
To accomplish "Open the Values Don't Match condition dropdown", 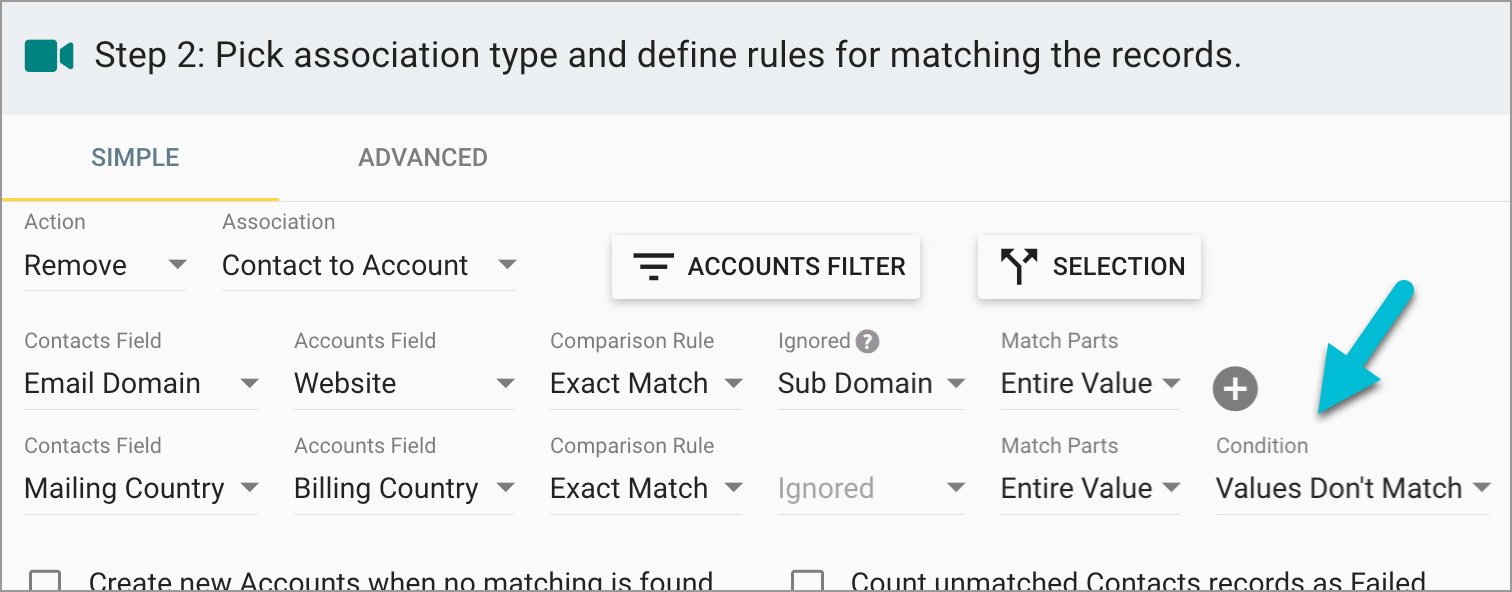I will point(1352,489).
